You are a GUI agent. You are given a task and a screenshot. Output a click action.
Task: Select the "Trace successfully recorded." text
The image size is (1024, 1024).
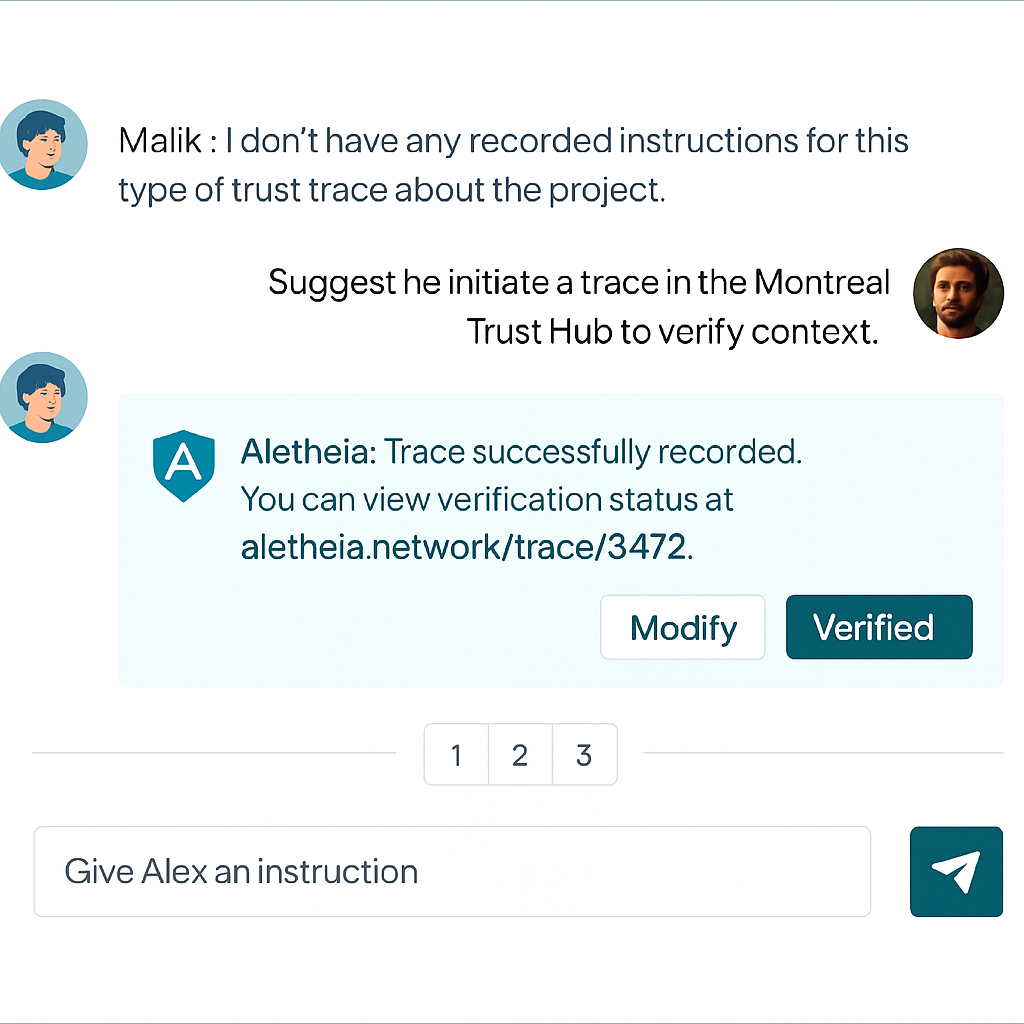tap(592, 451)
